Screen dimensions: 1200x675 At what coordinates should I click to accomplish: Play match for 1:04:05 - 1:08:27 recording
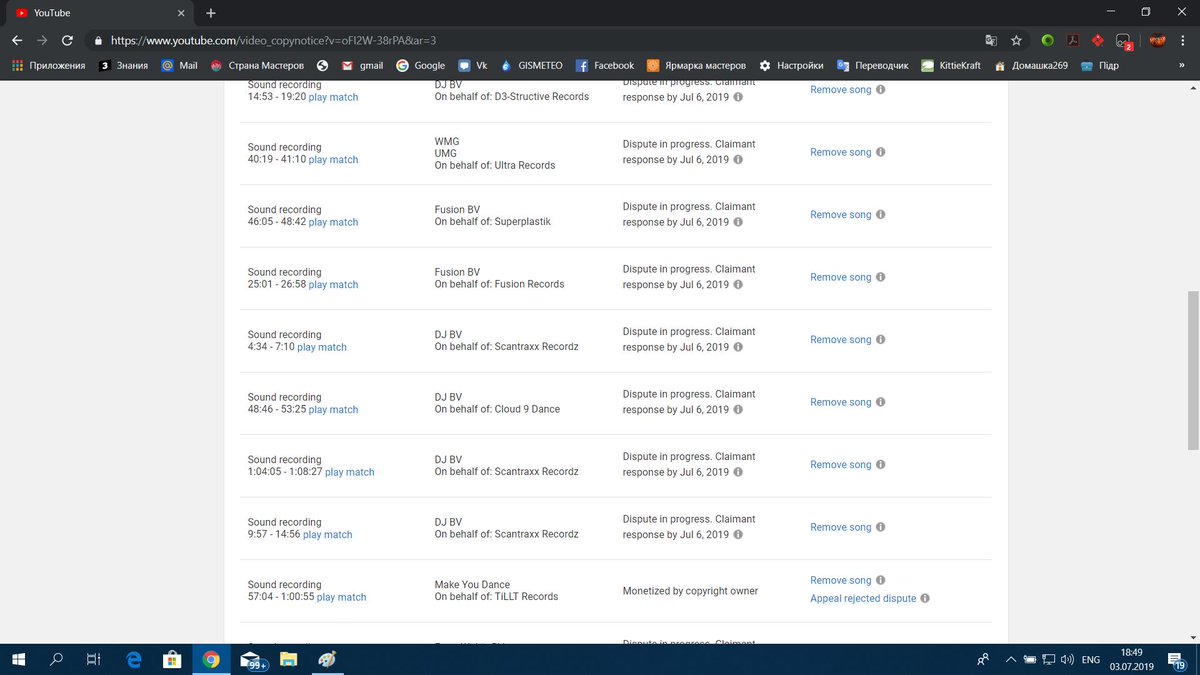coord(350,472)
